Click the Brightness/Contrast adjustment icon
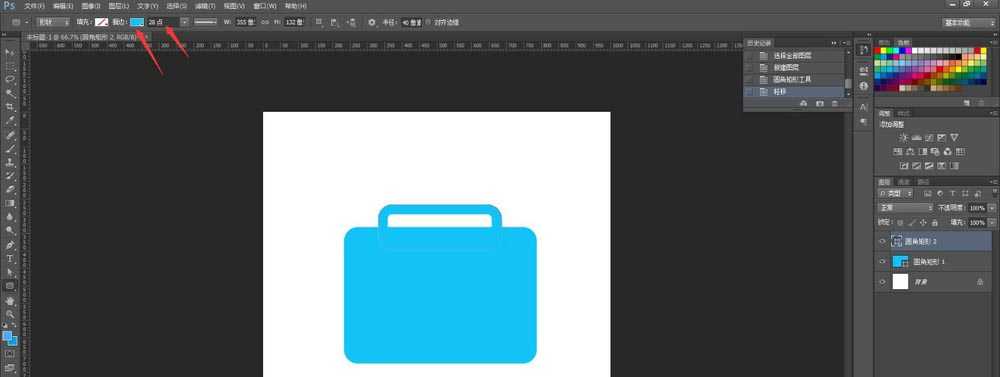The image size is (1000, 377). (x=903, y=138)
